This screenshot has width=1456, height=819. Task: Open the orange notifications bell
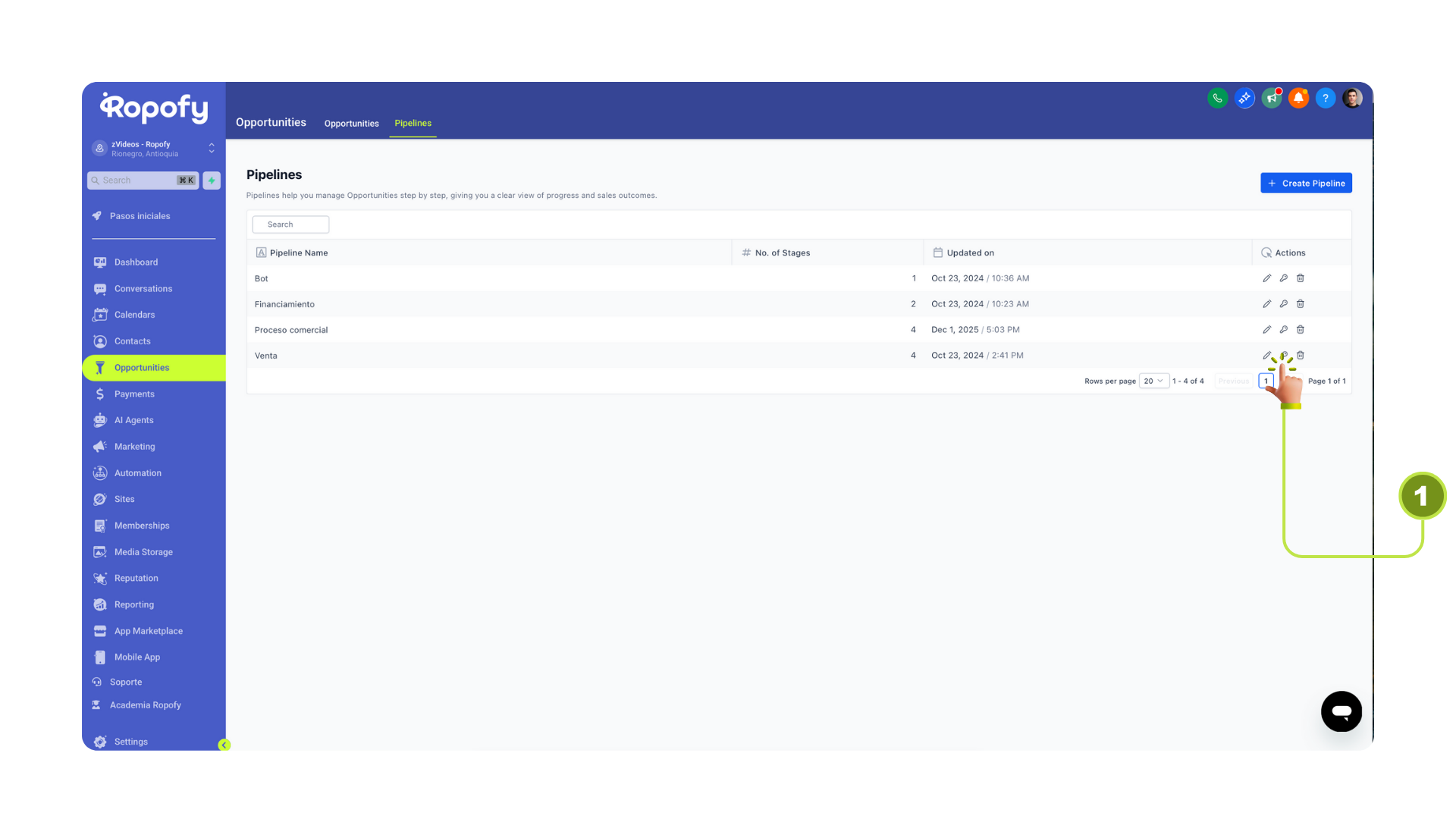1298,98
